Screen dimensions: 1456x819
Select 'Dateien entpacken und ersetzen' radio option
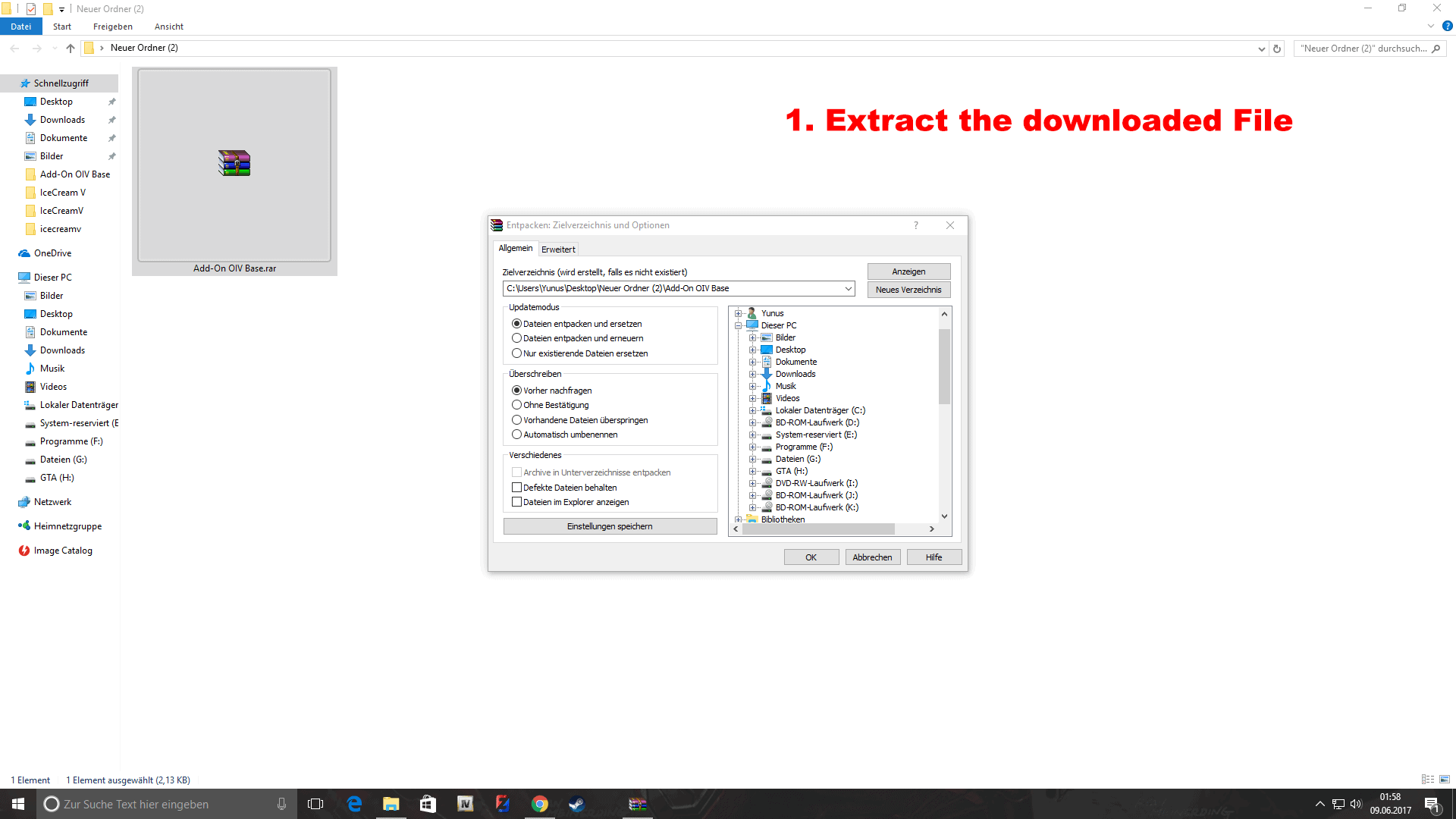[x=516, y=324]
